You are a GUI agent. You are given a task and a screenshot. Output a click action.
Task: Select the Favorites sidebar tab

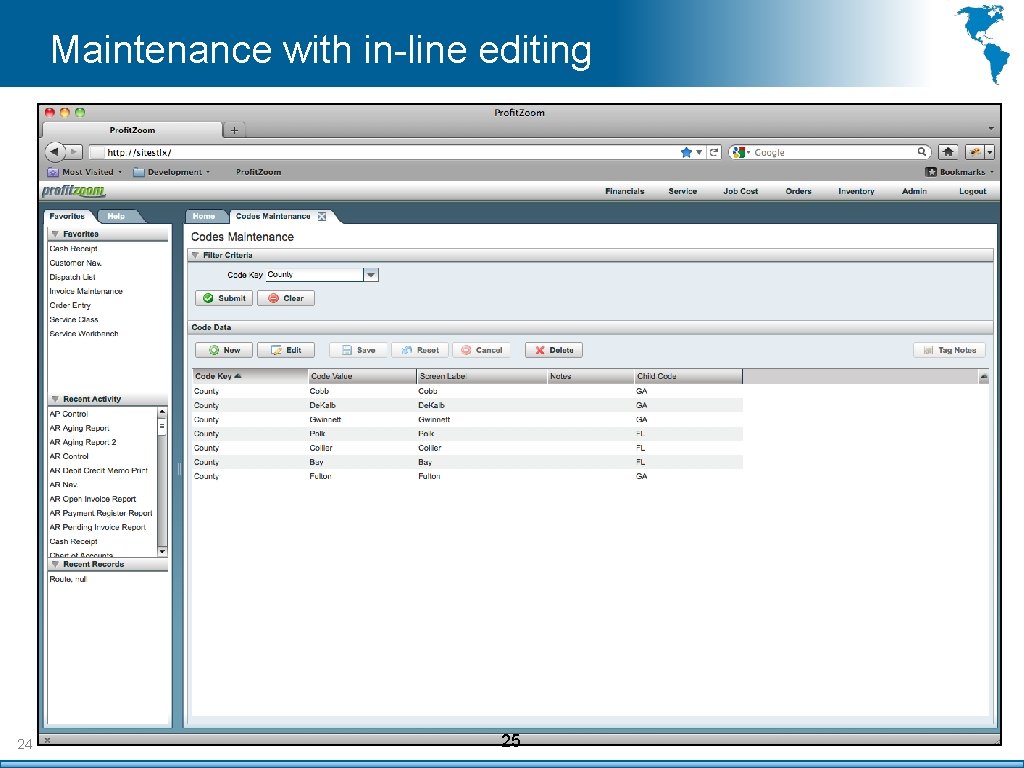coord(67,216)
